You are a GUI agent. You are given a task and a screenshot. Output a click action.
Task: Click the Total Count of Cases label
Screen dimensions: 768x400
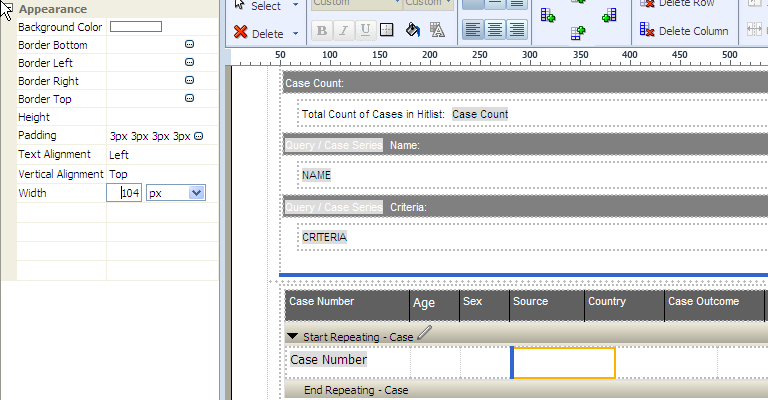pyautogui.click(x=373, y=114)
